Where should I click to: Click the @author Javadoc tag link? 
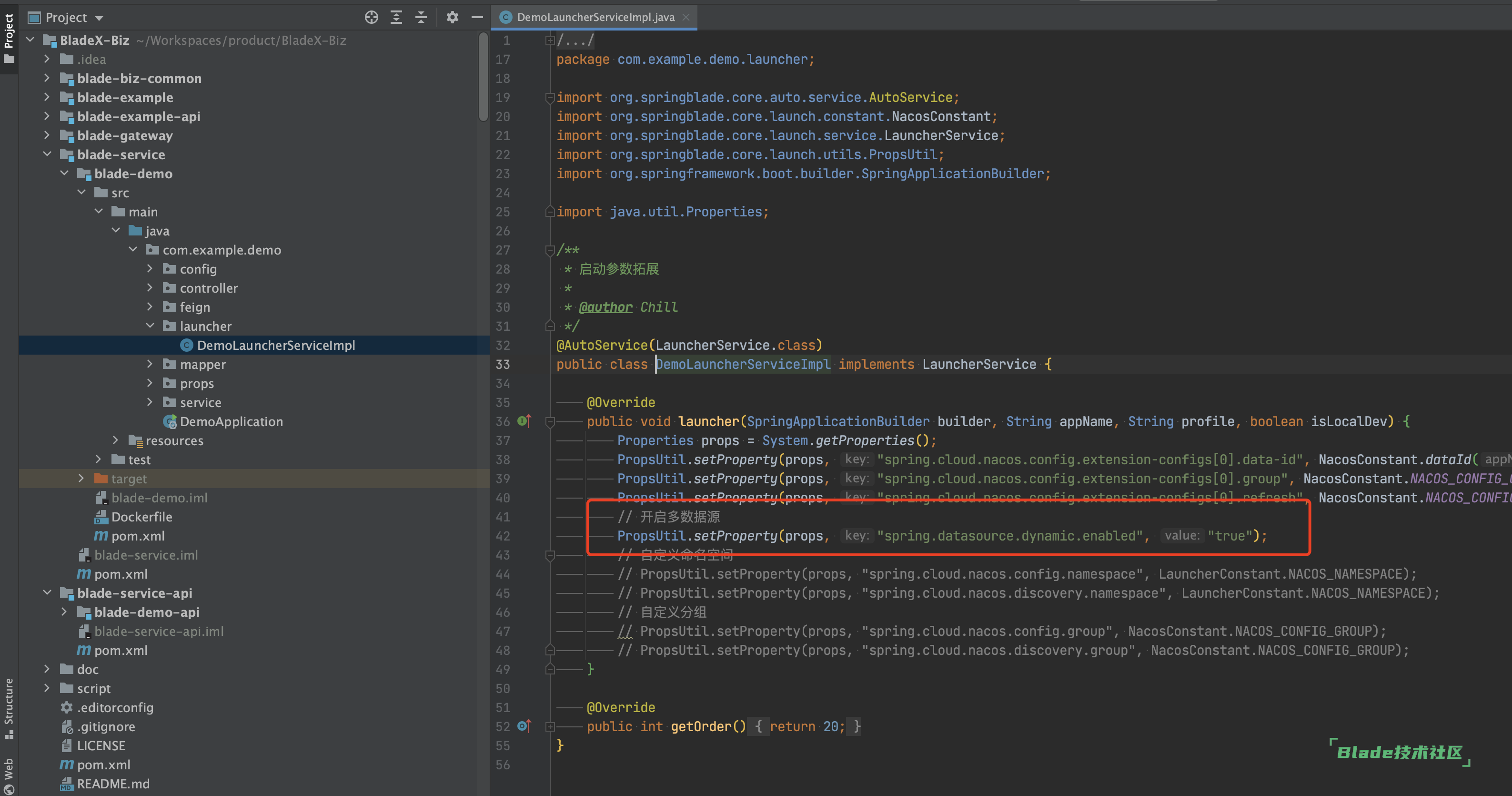pyautogui.click(x=605, y=307)
